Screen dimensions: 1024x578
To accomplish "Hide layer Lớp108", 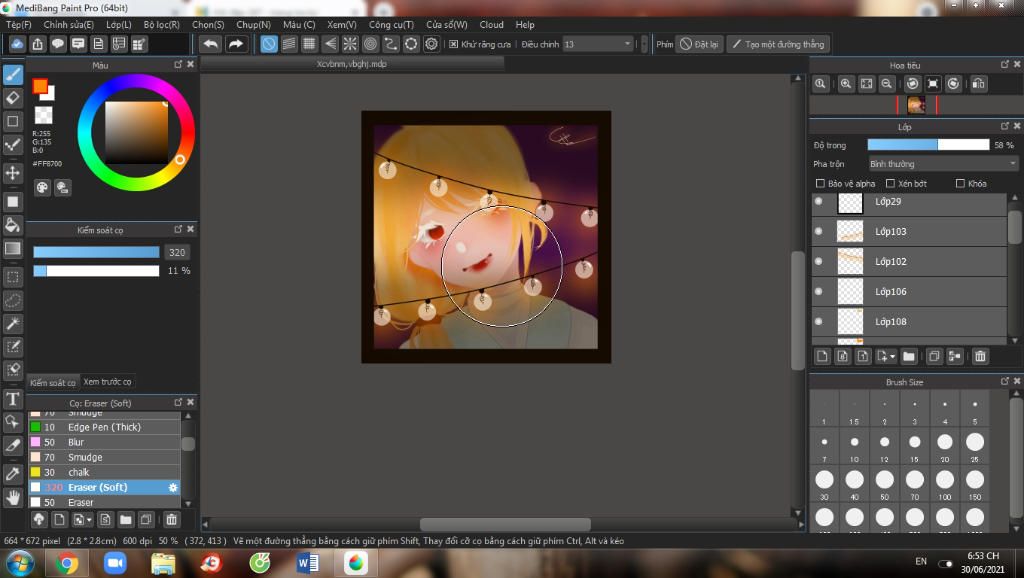I will 819,321.
